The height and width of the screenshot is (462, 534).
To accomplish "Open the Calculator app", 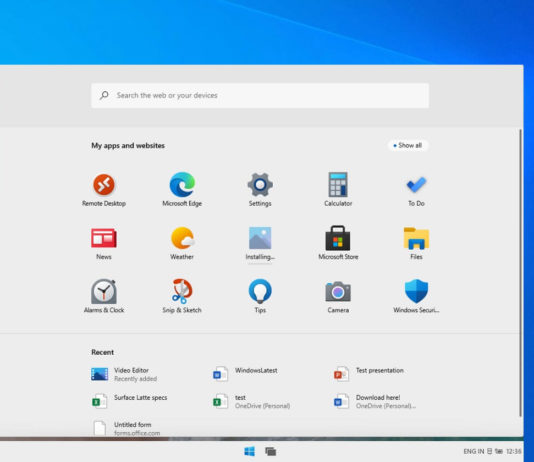I will [338, 190].
